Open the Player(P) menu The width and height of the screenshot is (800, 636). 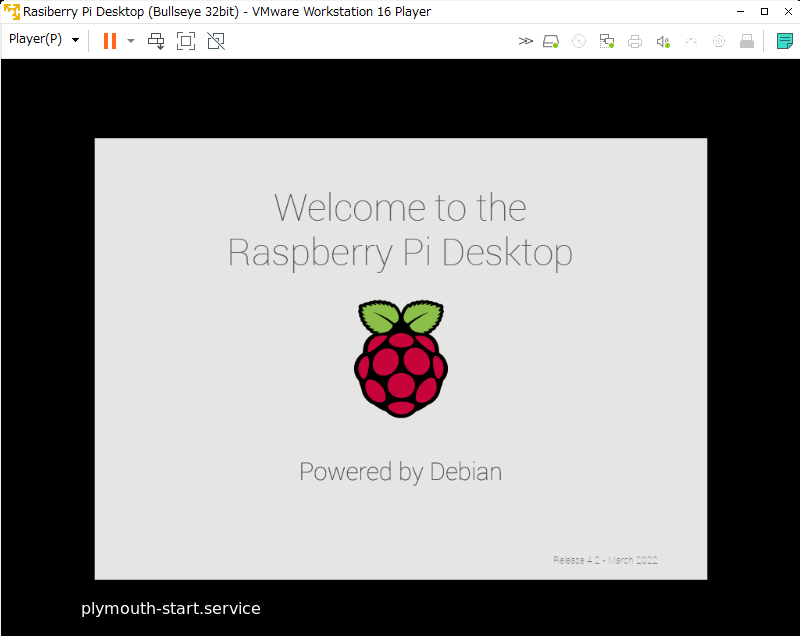point(44,39)
